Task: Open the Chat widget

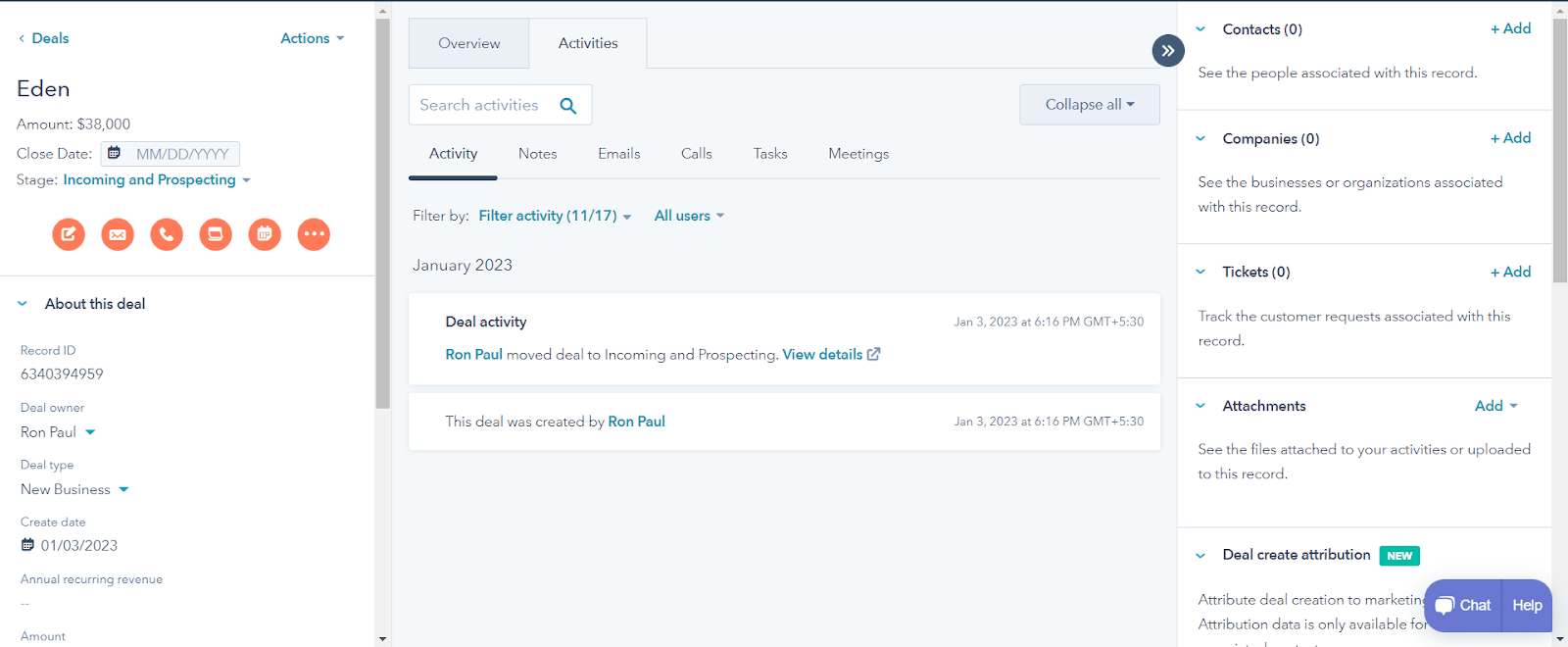Action: [x=1463, y=605]
